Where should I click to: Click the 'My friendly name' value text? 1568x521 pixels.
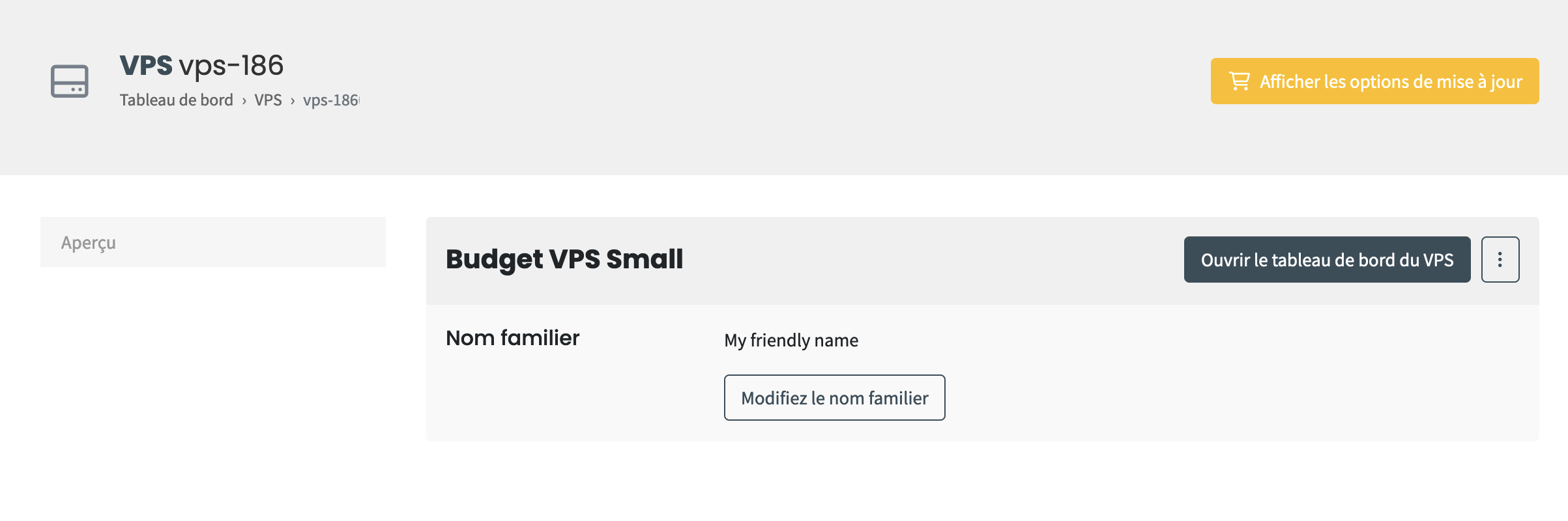pos(791,340)
